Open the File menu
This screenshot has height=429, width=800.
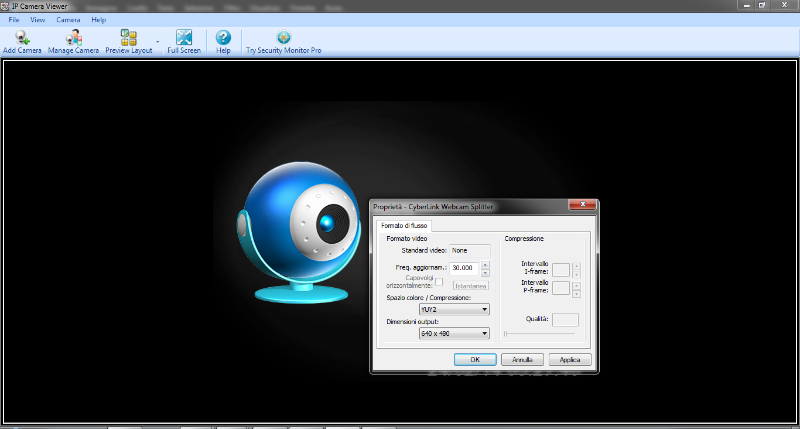coord(14,19)
